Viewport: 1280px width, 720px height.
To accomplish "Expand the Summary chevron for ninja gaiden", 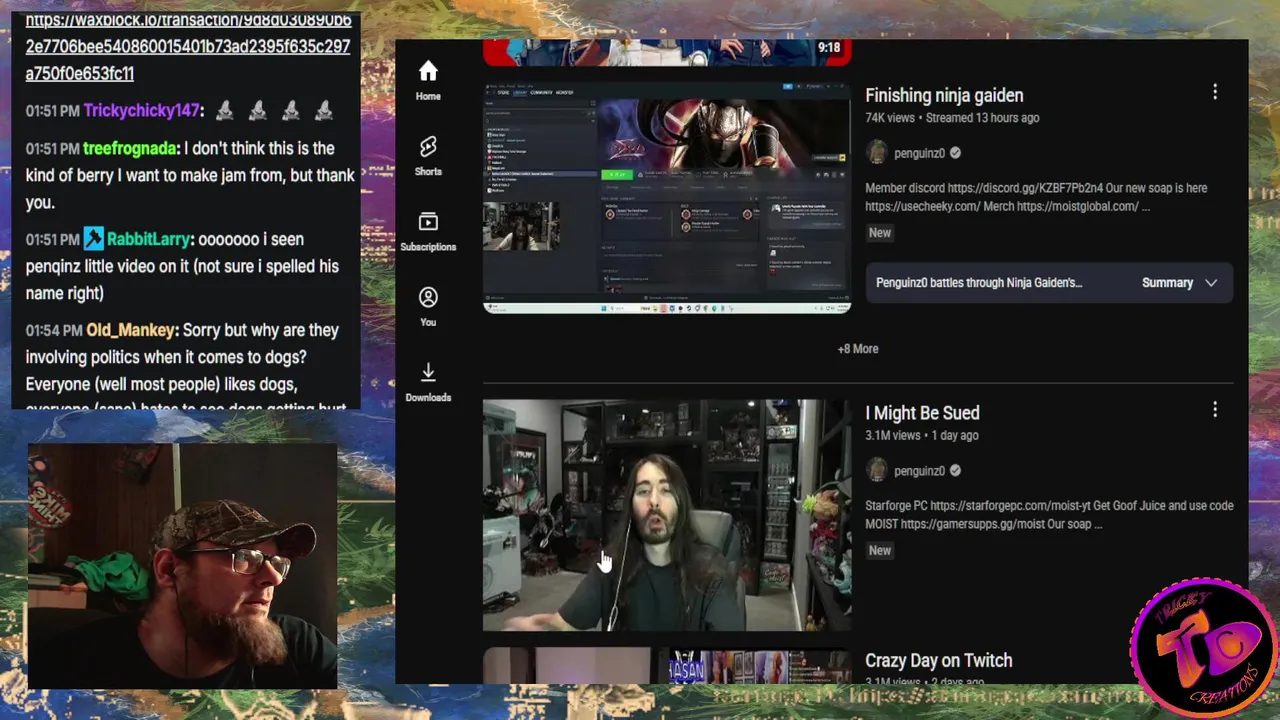I will coord(1211,283).
